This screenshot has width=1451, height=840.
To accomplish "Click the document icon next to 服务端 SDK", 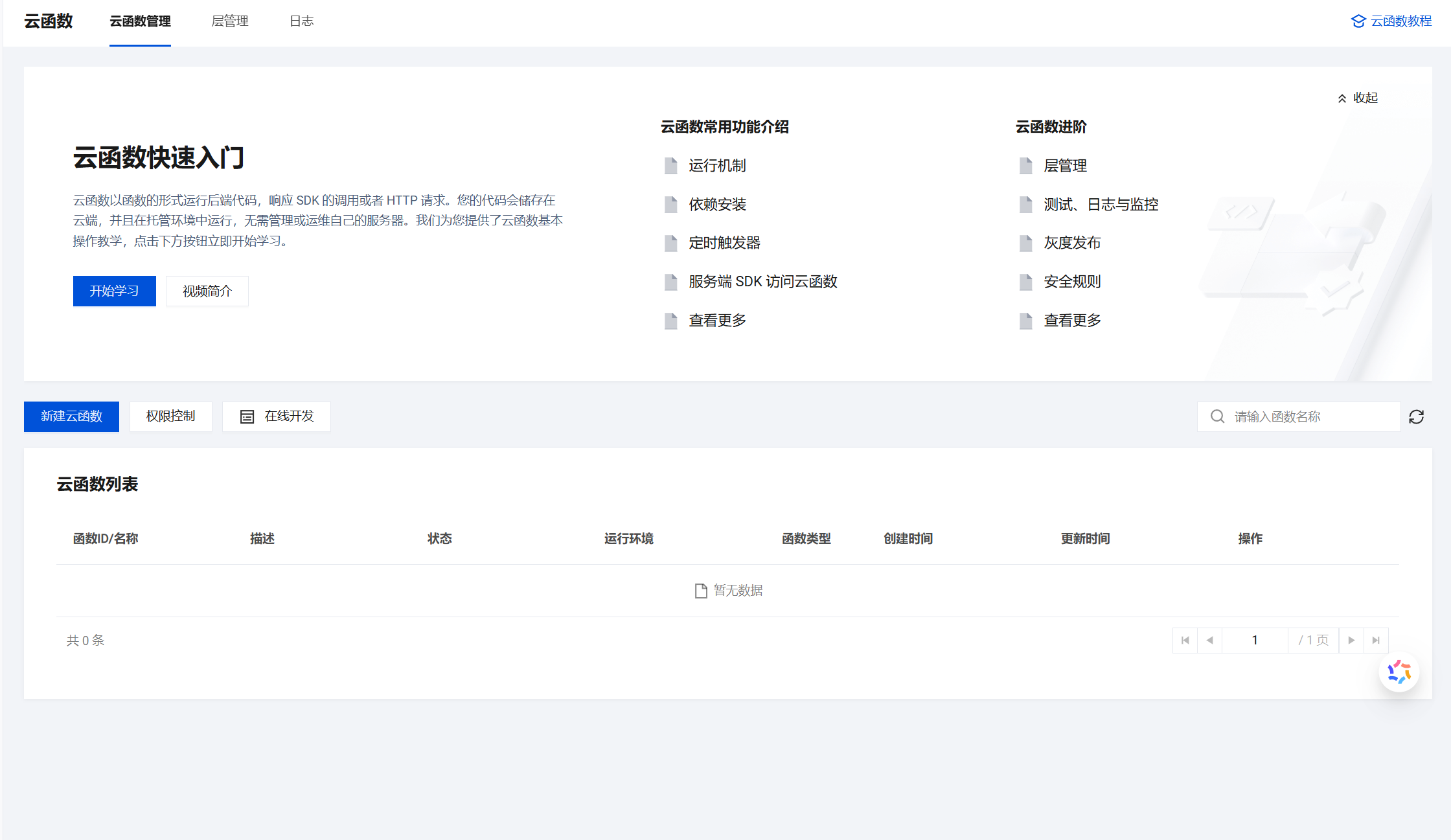I will [x=671, y=282].
